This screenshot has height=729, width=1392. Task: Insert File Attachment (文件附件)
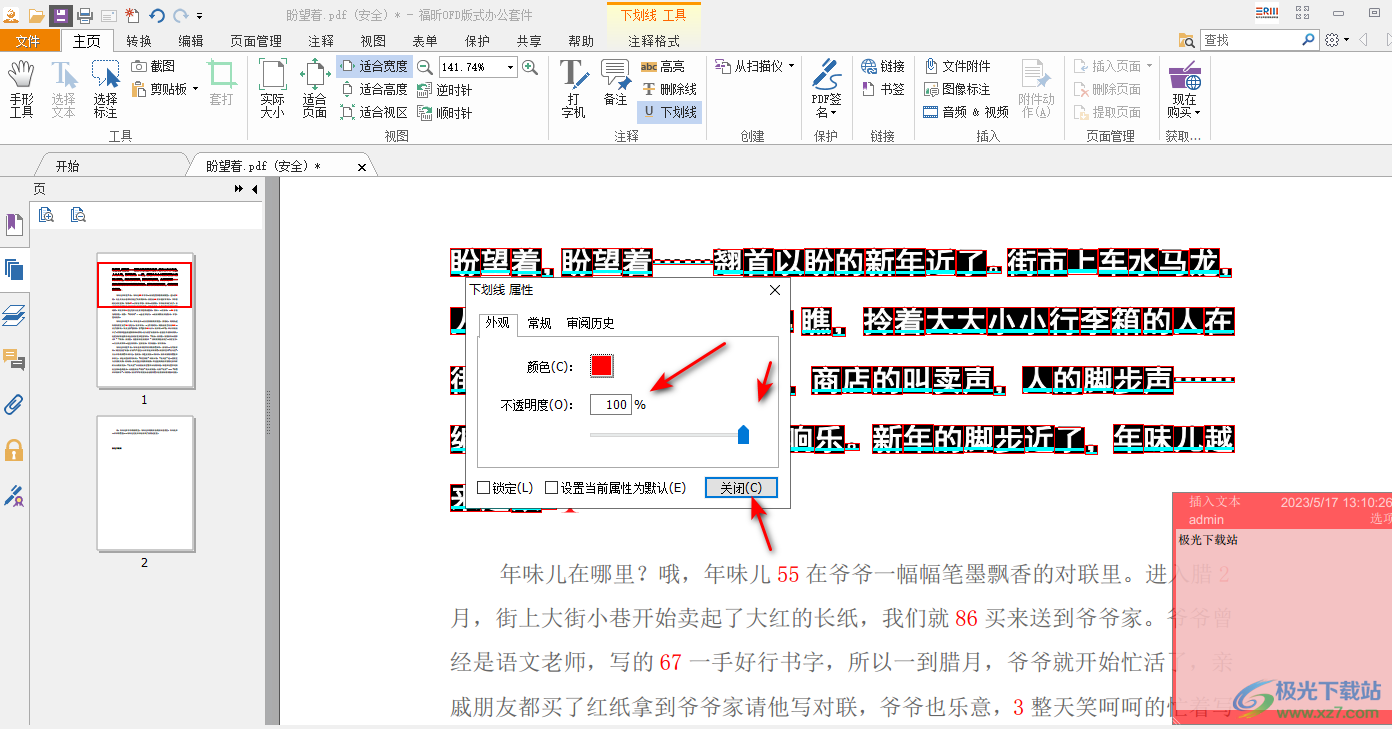(x=957, y=66)
